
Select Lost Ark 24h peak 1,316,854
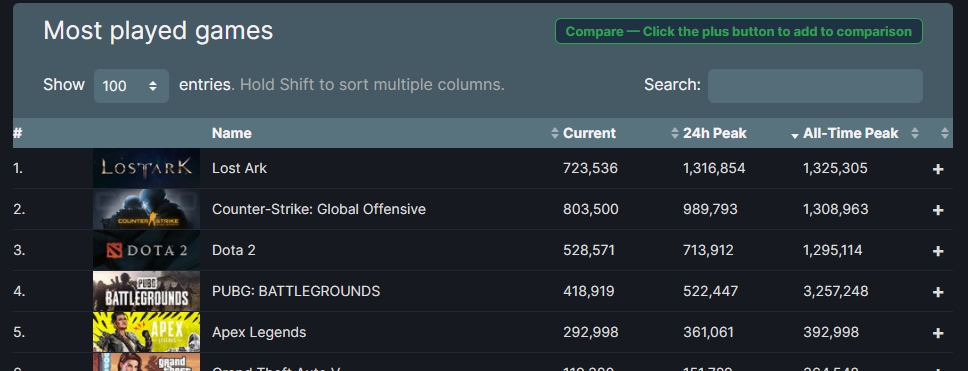click(x=714, y=168)
